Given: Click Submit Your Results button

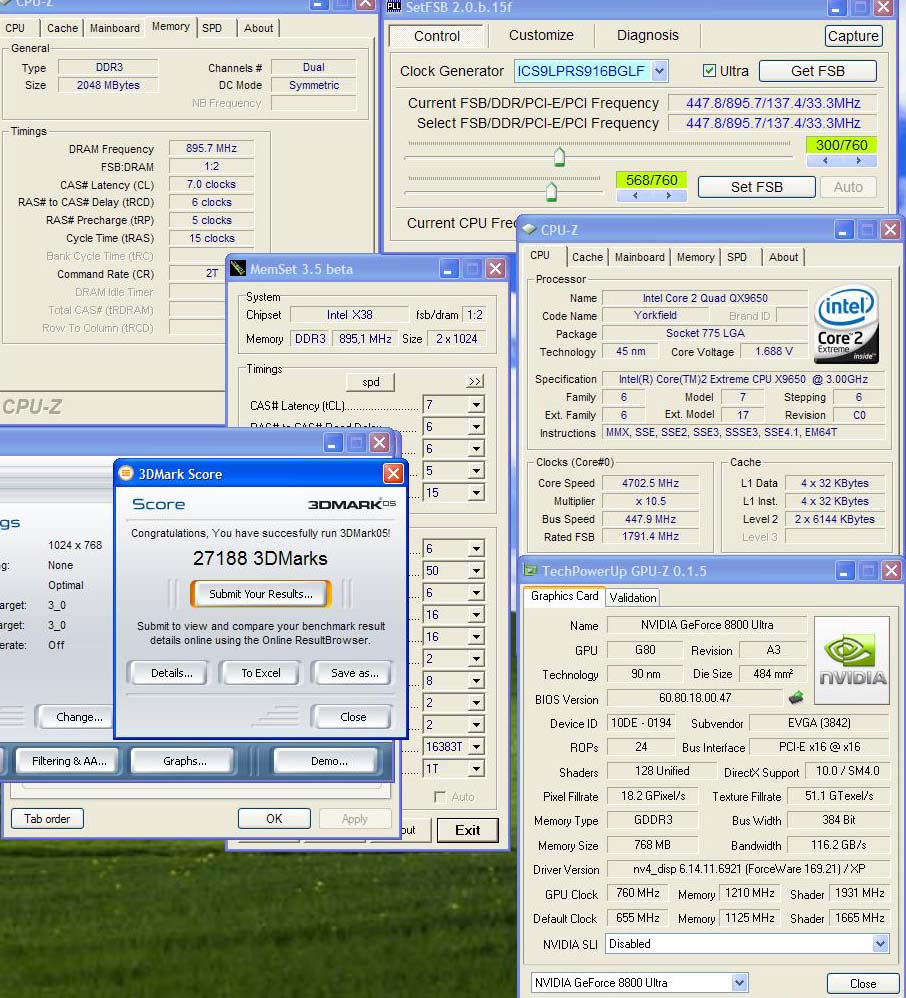Looking at the screenshot, I should (x=260, y=593).
